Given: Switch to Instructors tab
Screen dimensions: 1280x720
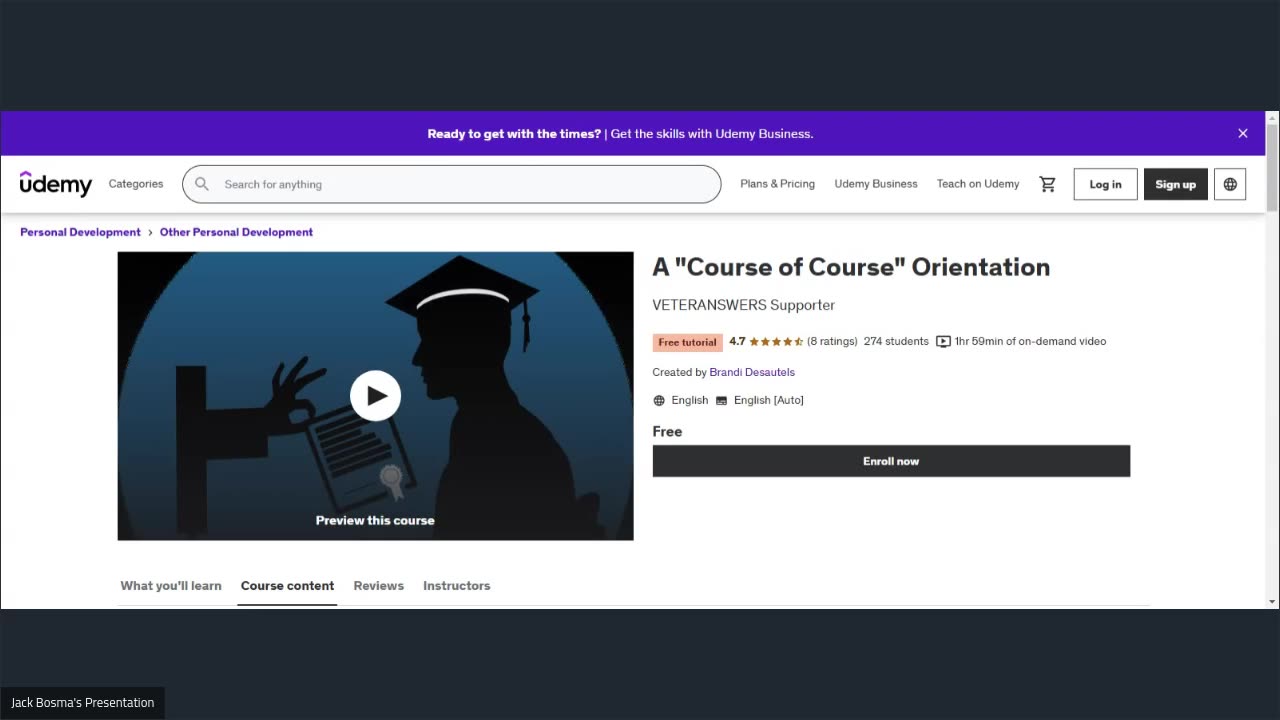Looking at the screenshot, I should coord(456,586).
